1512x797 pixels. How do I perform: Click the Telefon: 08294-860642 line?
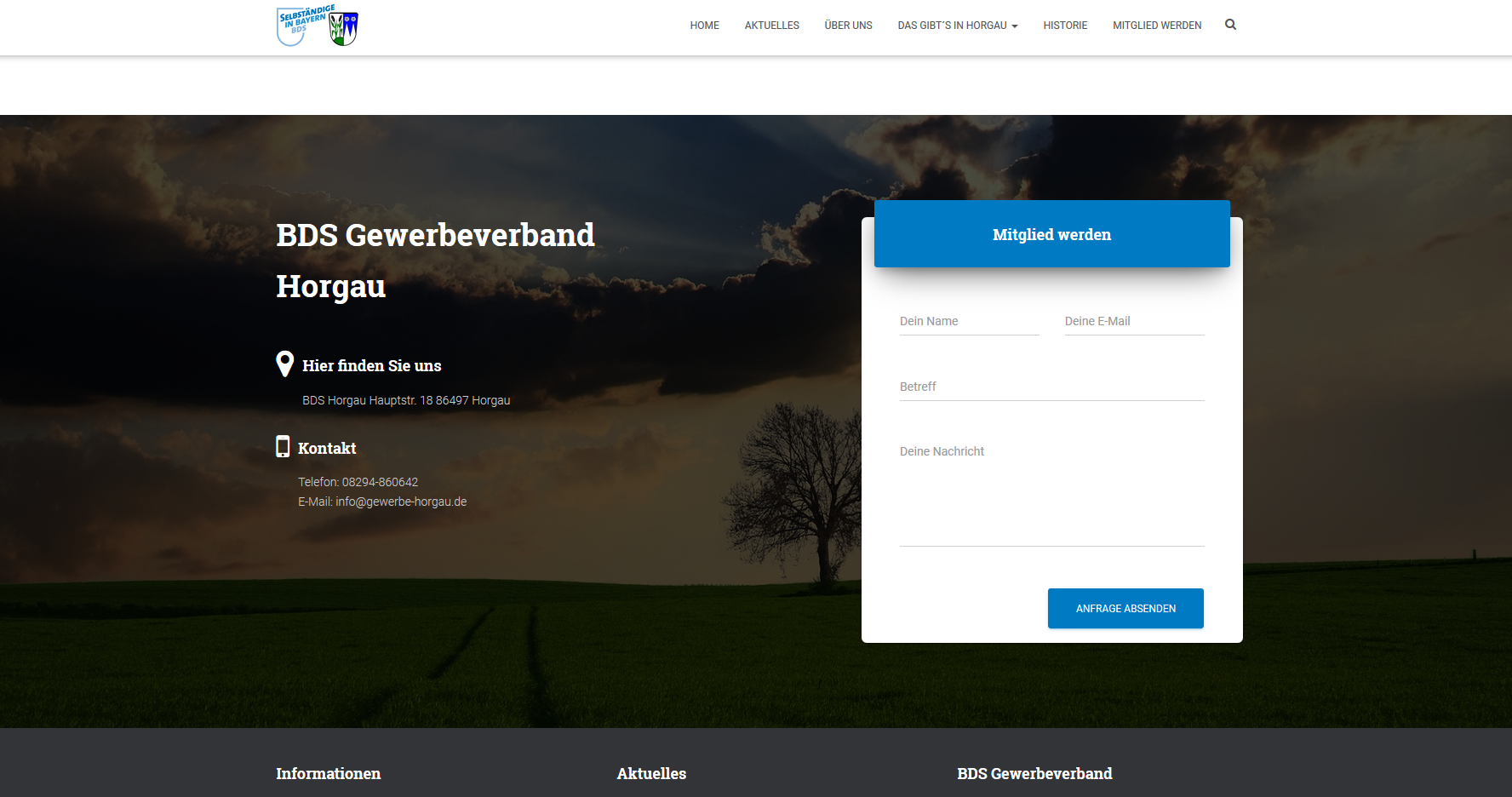(358, 482)
